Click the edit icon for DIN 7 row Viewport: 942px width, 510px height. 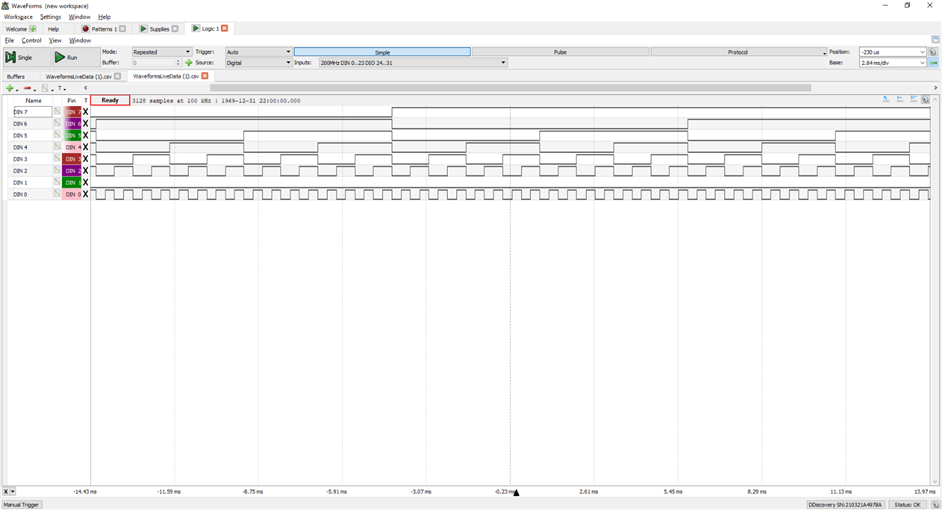[x=57, y=112]
